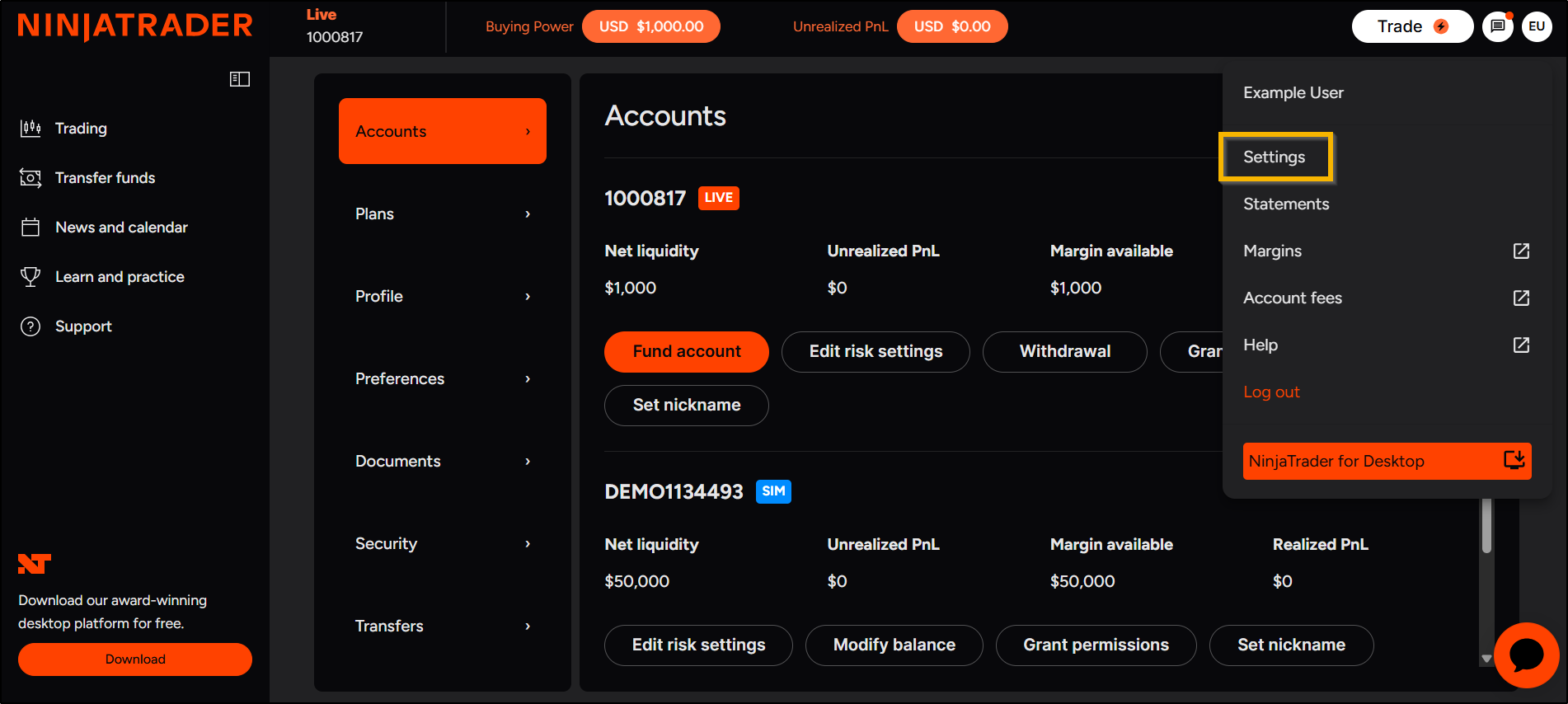
Task: Expand the Plans section chevron
Action: [x=528, y=214]
